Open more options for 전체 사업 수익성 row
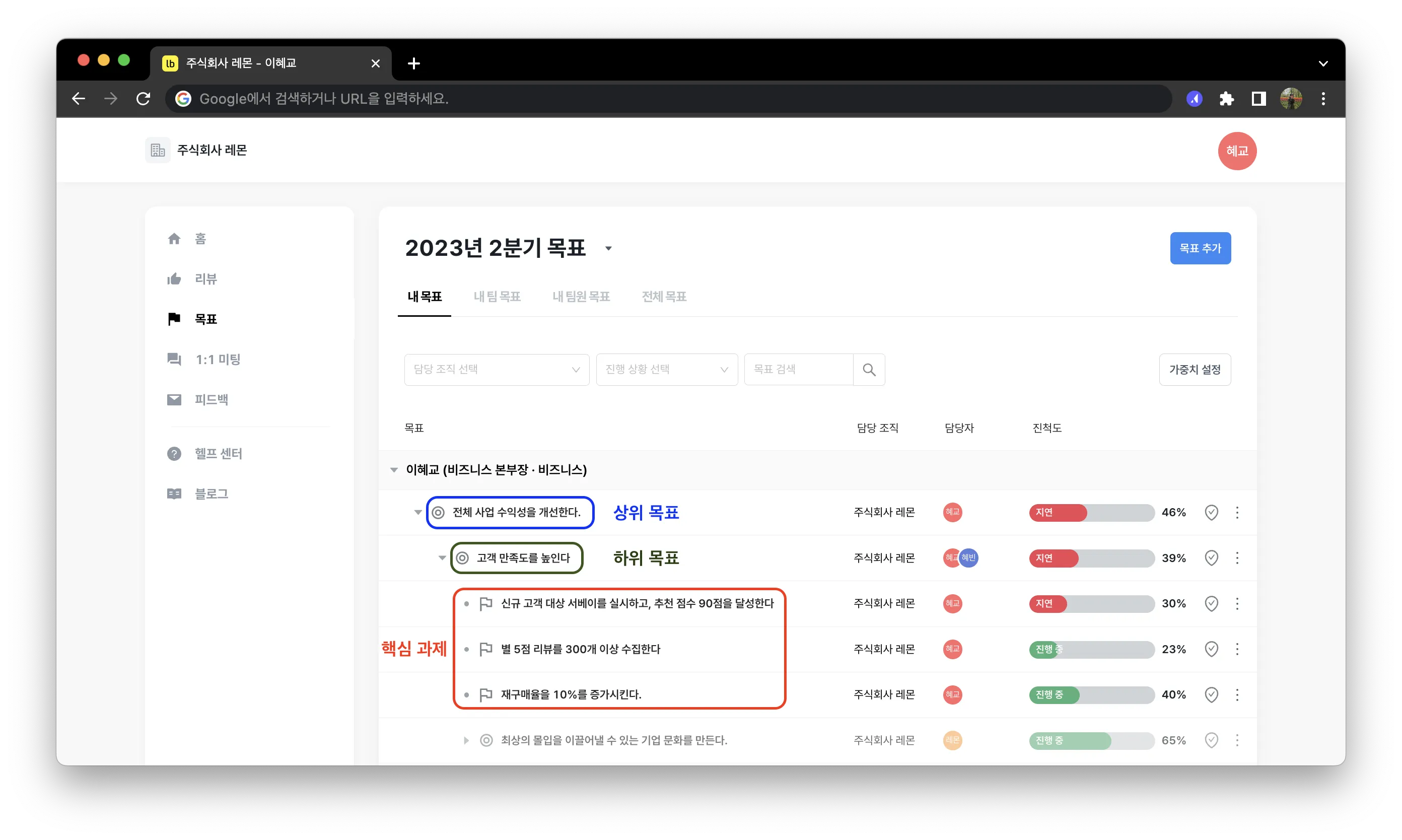1402x840 pixels. pos(1237,512)
